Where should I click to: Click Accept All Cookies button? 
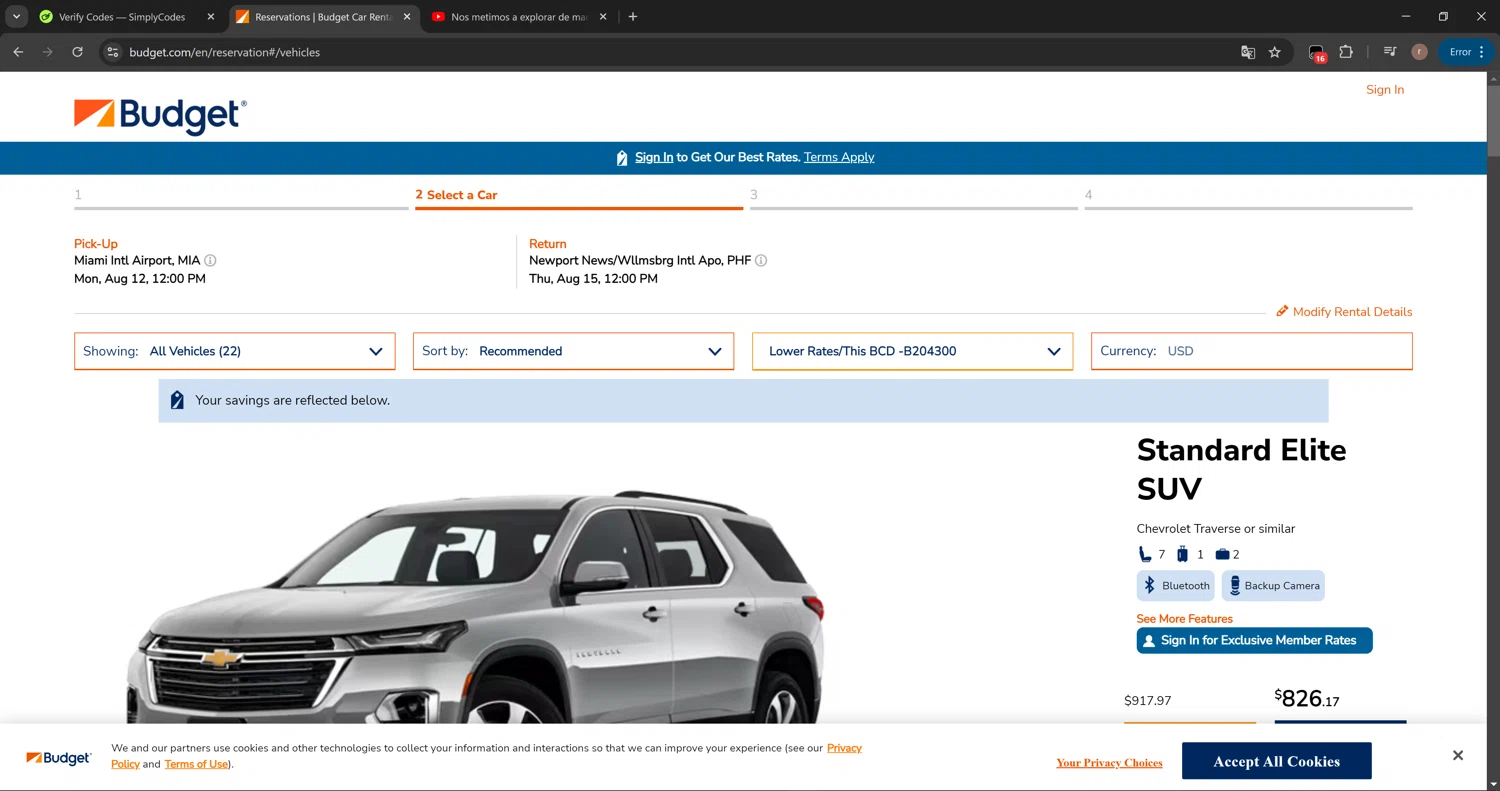[1276, 761]
